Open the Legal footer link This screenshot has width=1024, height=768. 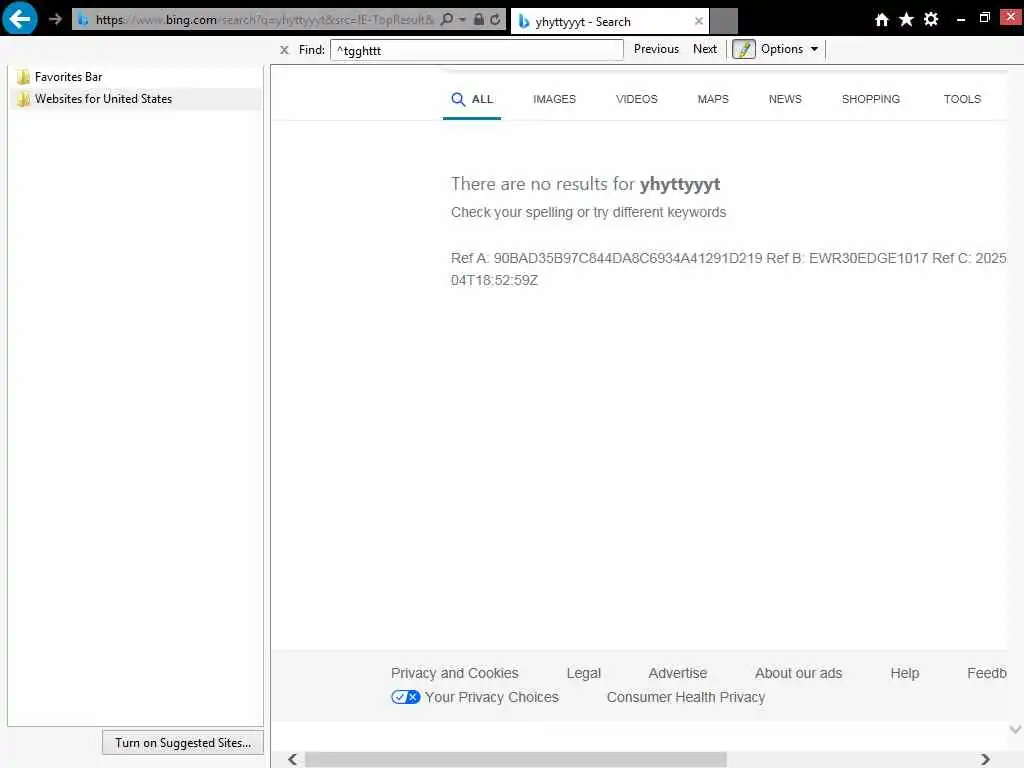pyautogui.click(x=583, y=673)
